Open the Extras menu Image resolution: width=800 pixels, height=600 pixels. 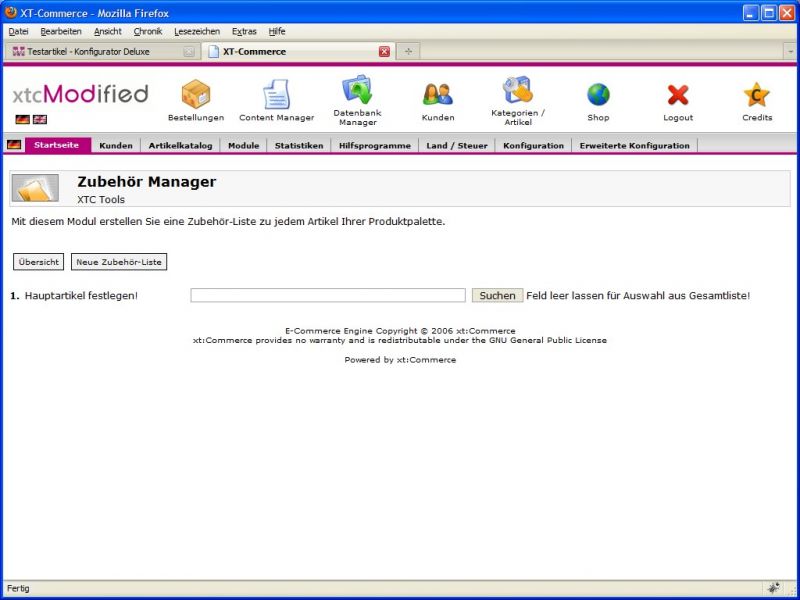pyautogui.click(x=244, y=32)
